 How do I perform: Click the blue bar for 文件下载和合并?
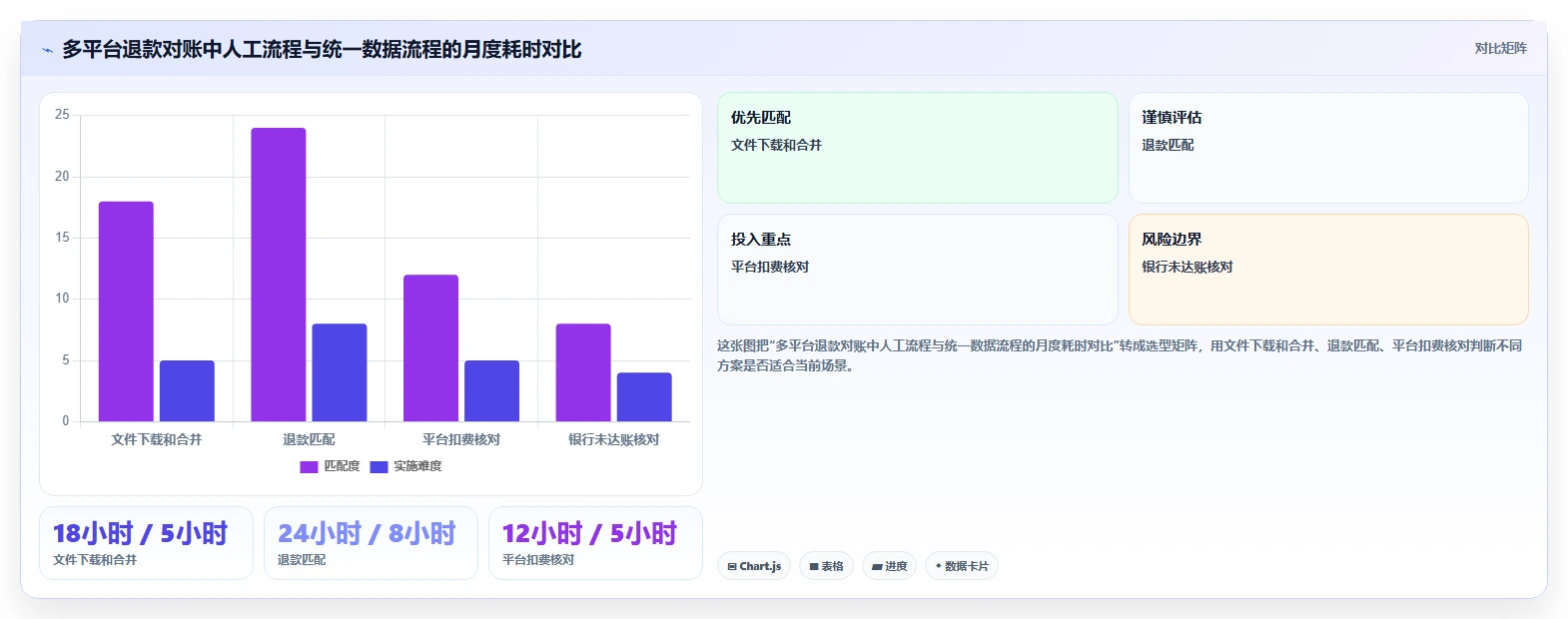pos(187,390)
